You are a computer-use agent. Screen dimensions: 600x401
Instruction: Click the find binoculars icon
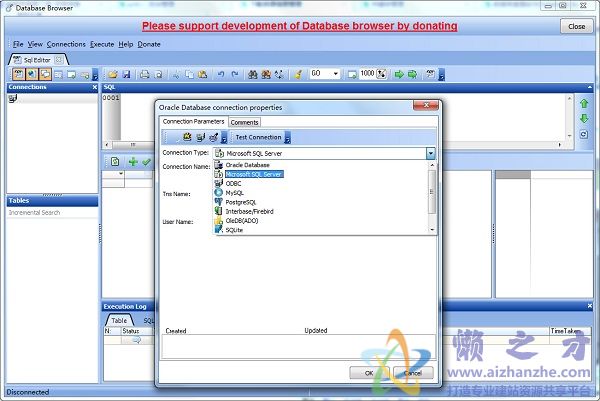pyautogui.click(x=253, y=74)
